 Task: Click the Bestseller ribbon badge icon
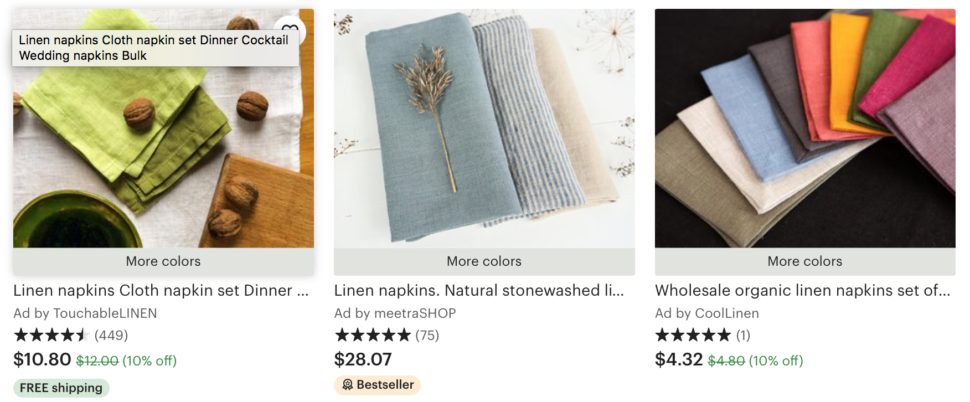tap(347, 385)
